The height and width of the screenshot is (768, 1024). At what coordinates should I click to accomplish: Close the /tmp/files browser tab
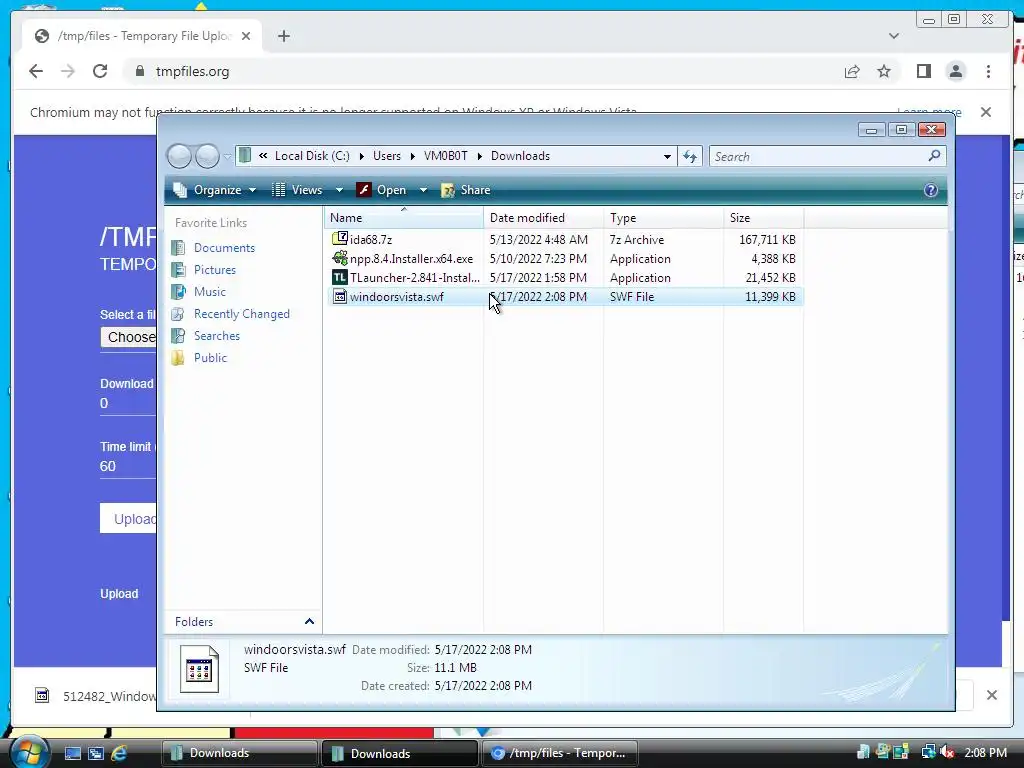pyautogui.click(x=246, y=36)
